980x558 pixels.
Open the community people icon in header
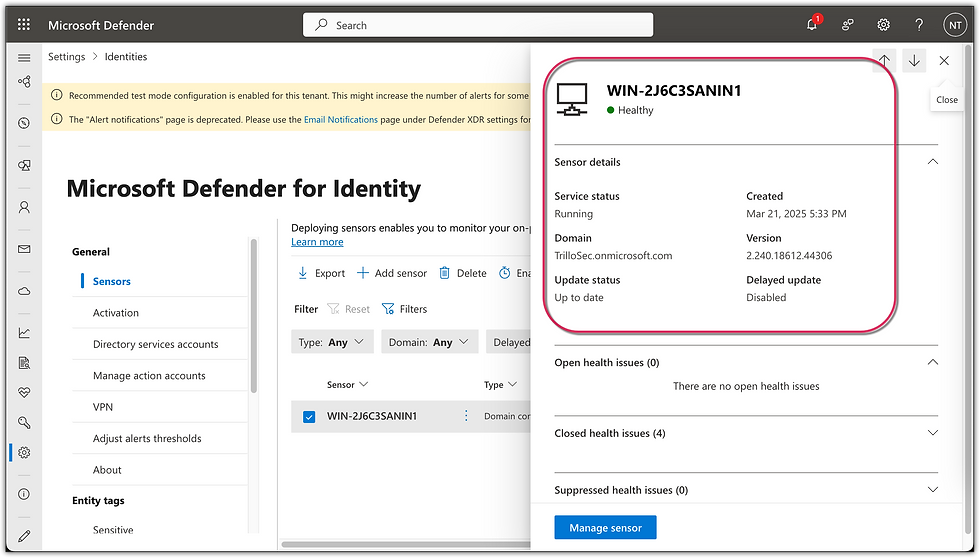848,25
